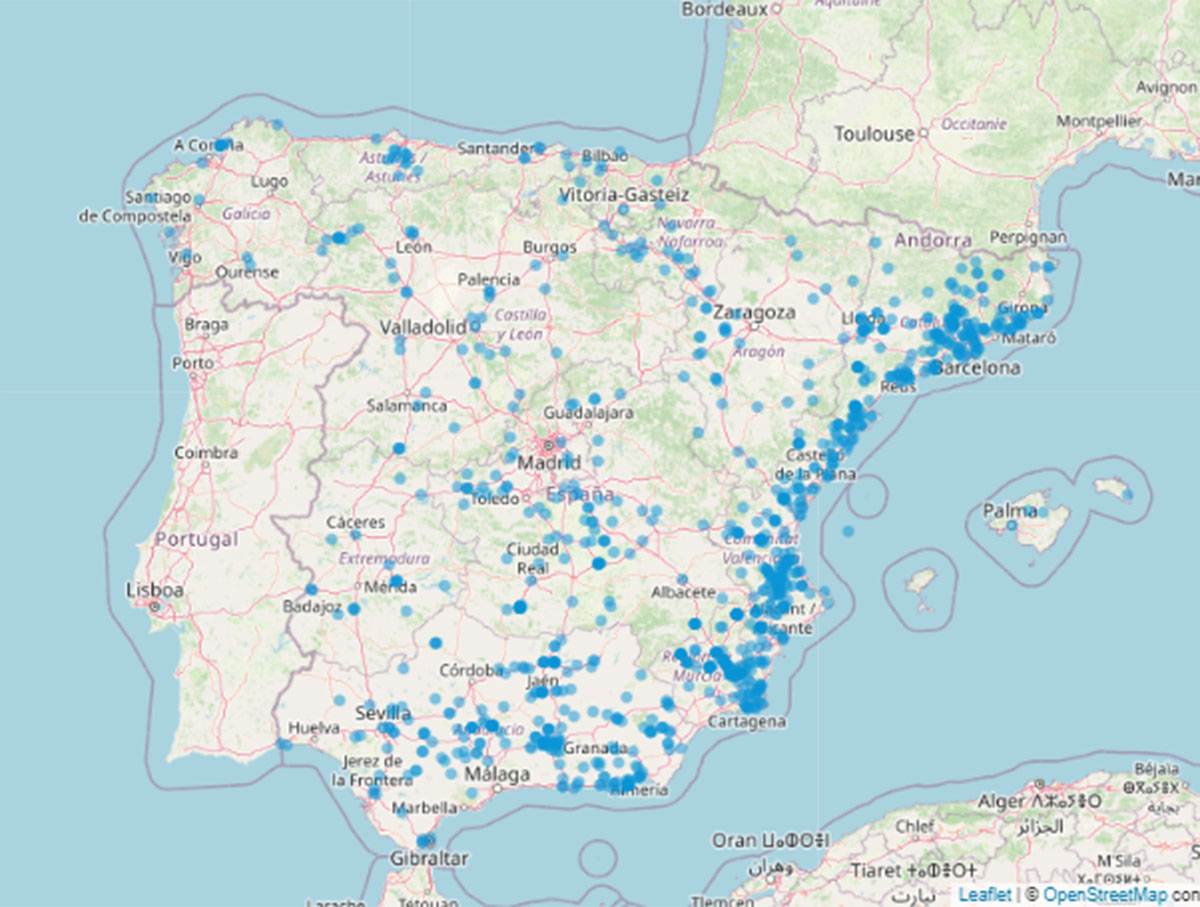The image size is (1200, 907).
Task: Click the Toulouse city label
Action: pyautogui.click(x=874, y=134)
